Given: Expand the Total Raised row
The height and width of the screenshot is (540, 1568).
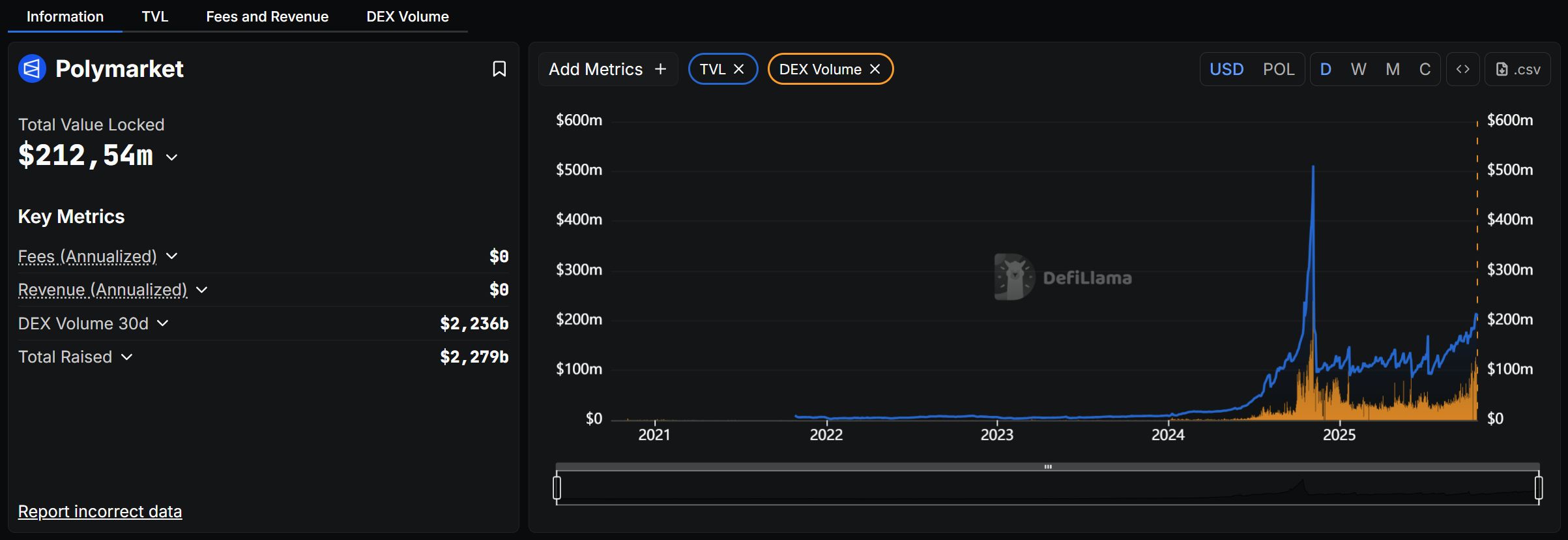Looking at the screenshot, I should coord(127,357).
